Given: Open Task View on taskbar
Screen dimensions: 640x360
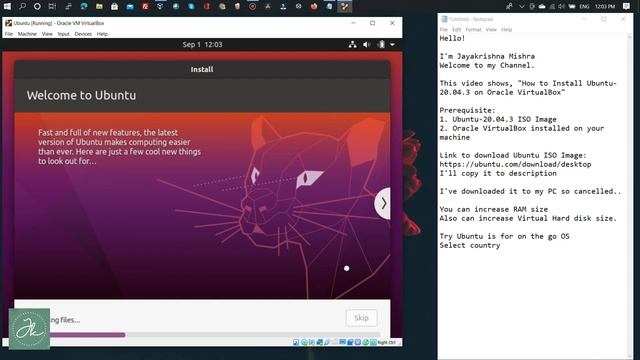Looking at the screenshot, I should click(52, 6).
